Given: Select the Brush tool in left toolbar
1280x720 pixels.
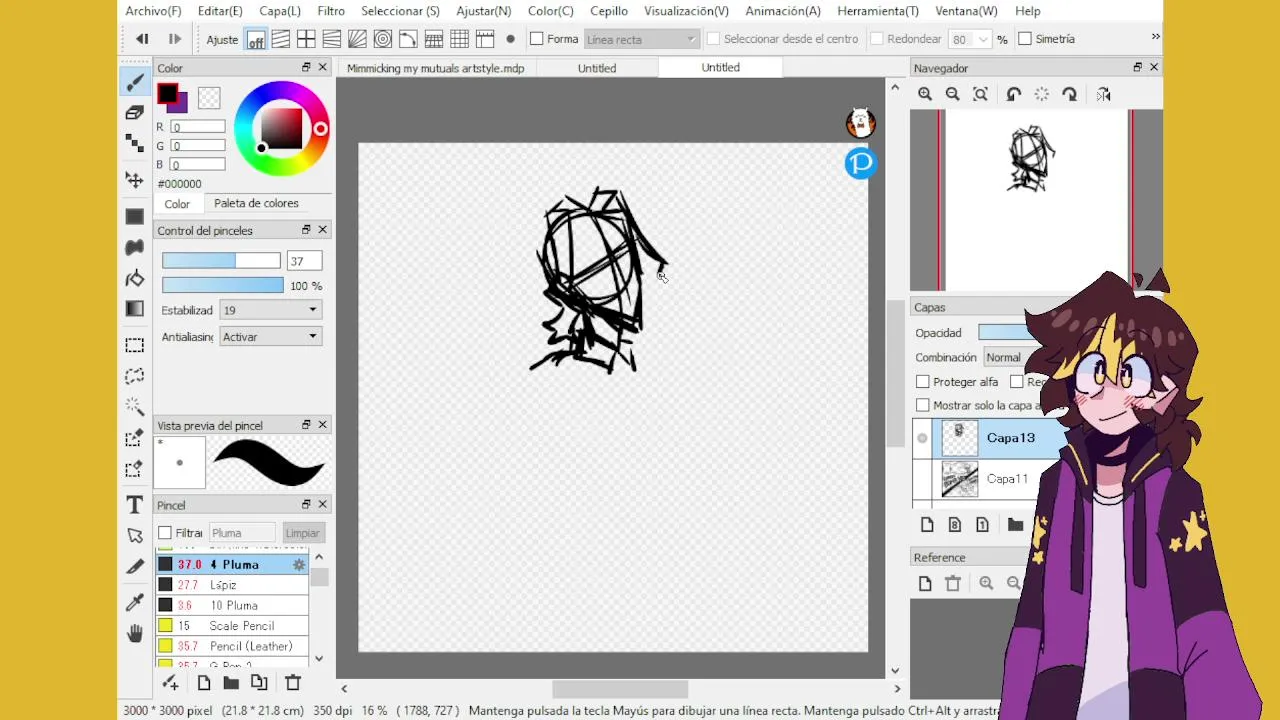Looking at the screenshot, I should tap(134, 83).
